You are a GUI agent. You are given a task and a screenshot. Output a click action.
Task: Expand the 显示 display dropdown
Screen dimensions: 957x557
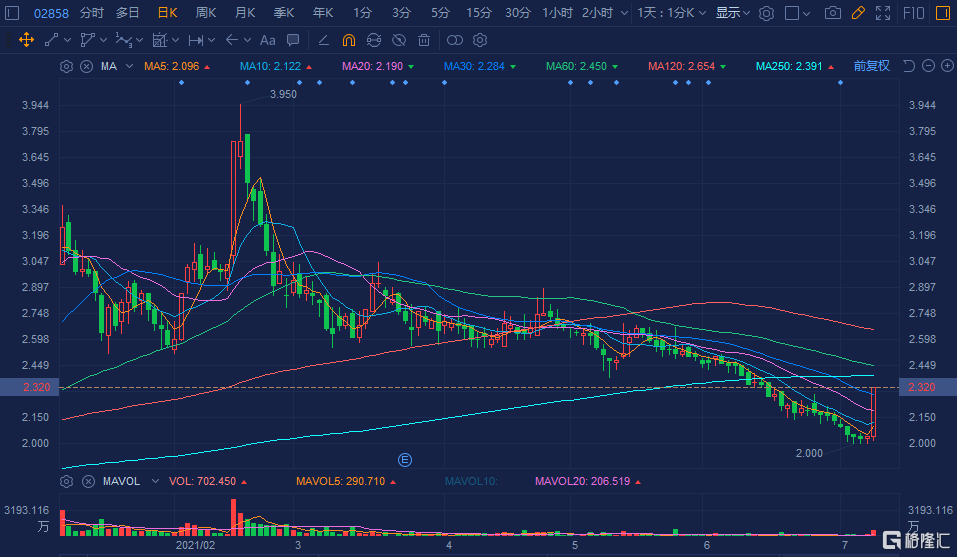pos(733,13)
